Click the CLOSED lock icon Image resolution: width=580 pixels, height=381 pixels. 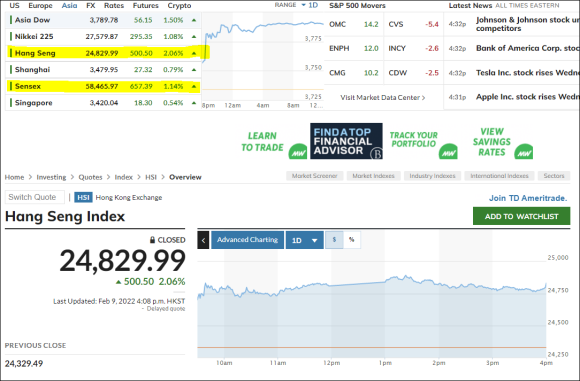coord(152,240)
